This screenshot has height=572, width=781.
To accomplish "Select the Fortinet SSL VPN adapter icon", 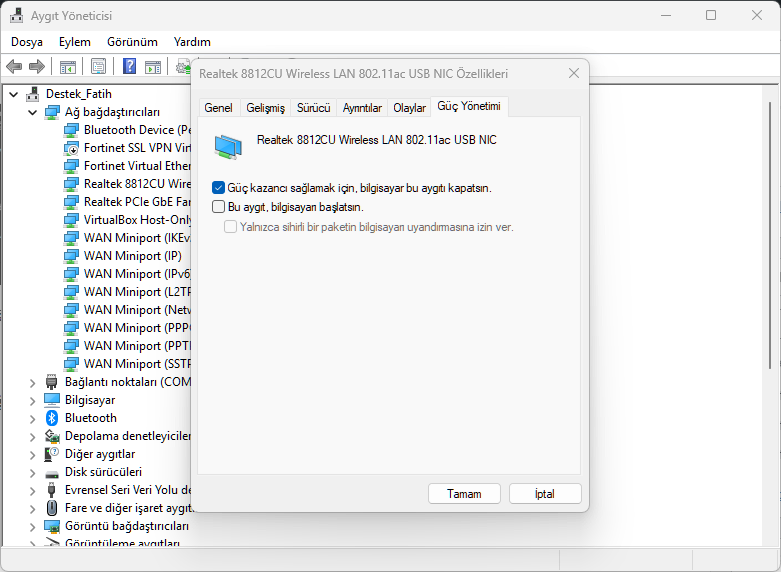I will (71, 148).
